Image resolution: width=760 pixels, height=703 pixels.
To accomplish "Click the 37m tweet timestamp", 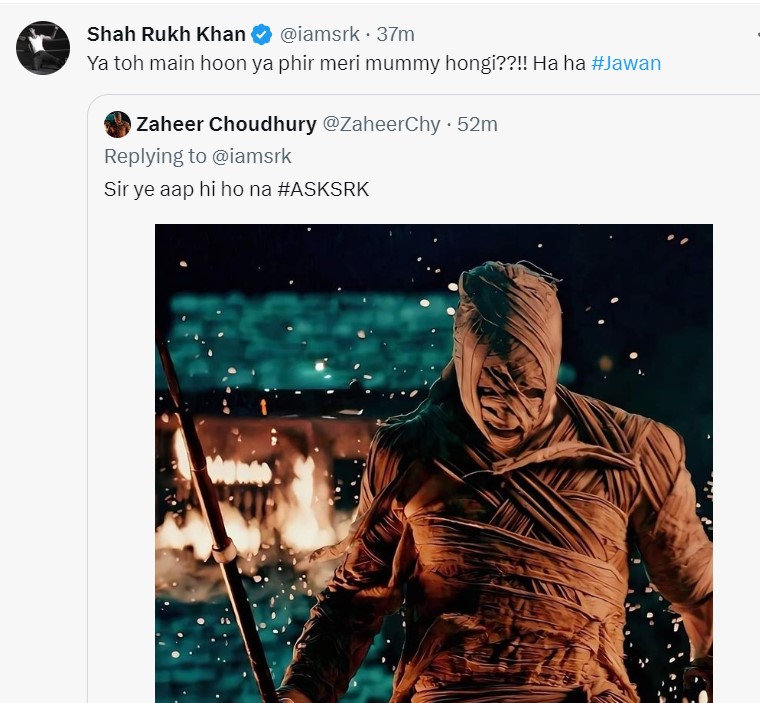I will click(395, 35).
